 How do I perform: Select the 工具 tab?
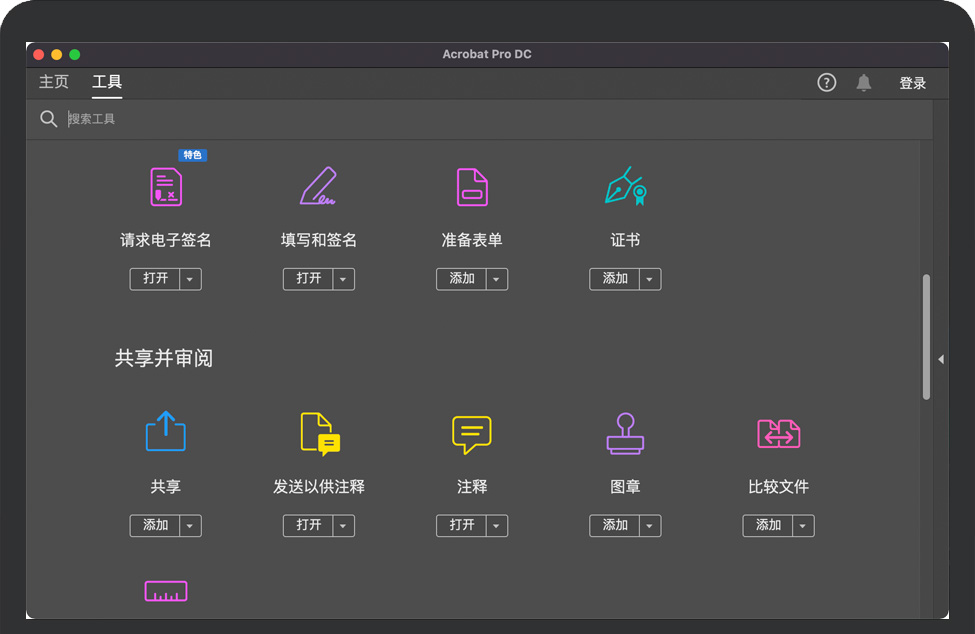[107, 82]
